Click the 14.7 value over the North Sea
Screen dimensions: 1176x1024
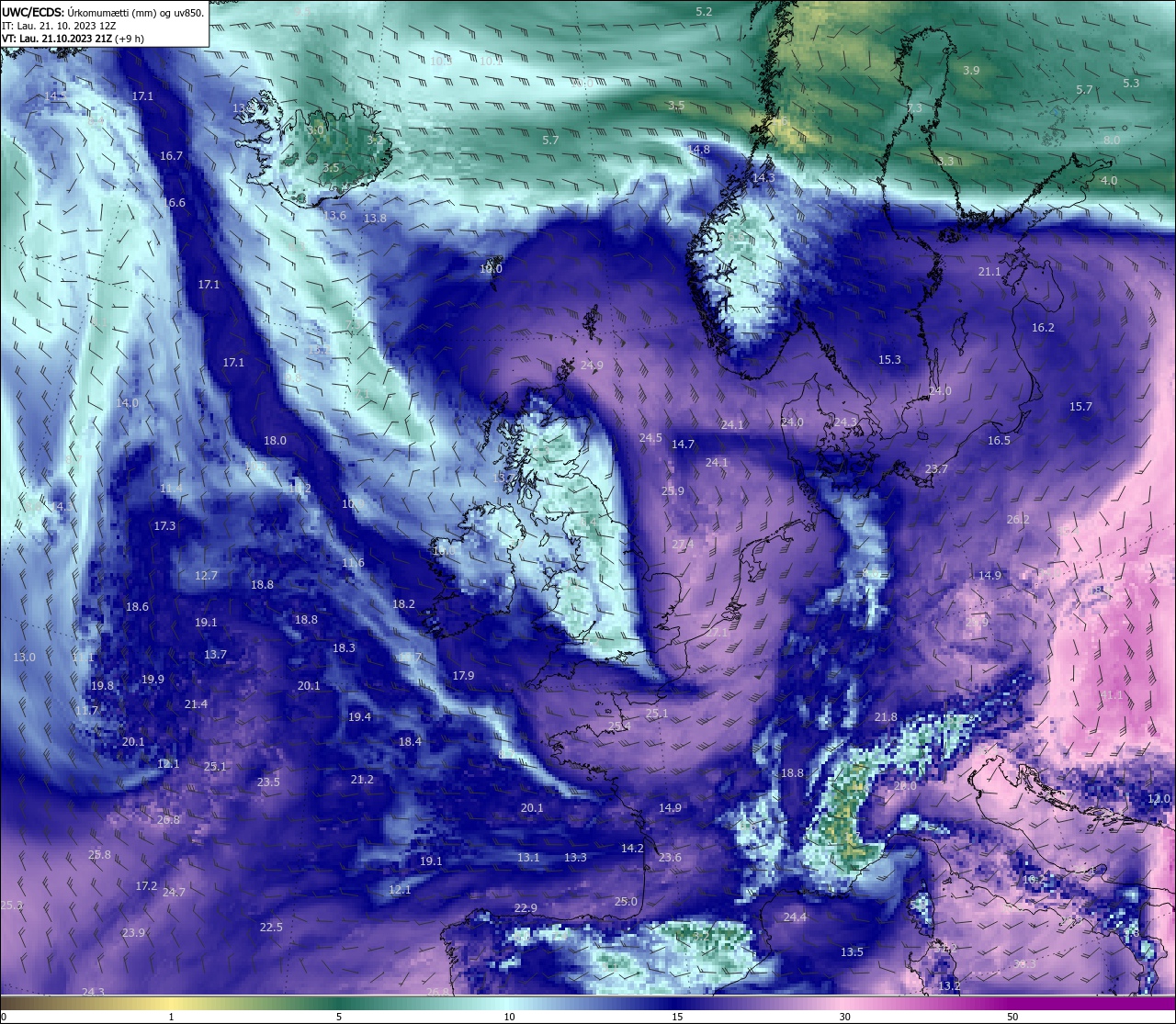[x=684, y=444]
